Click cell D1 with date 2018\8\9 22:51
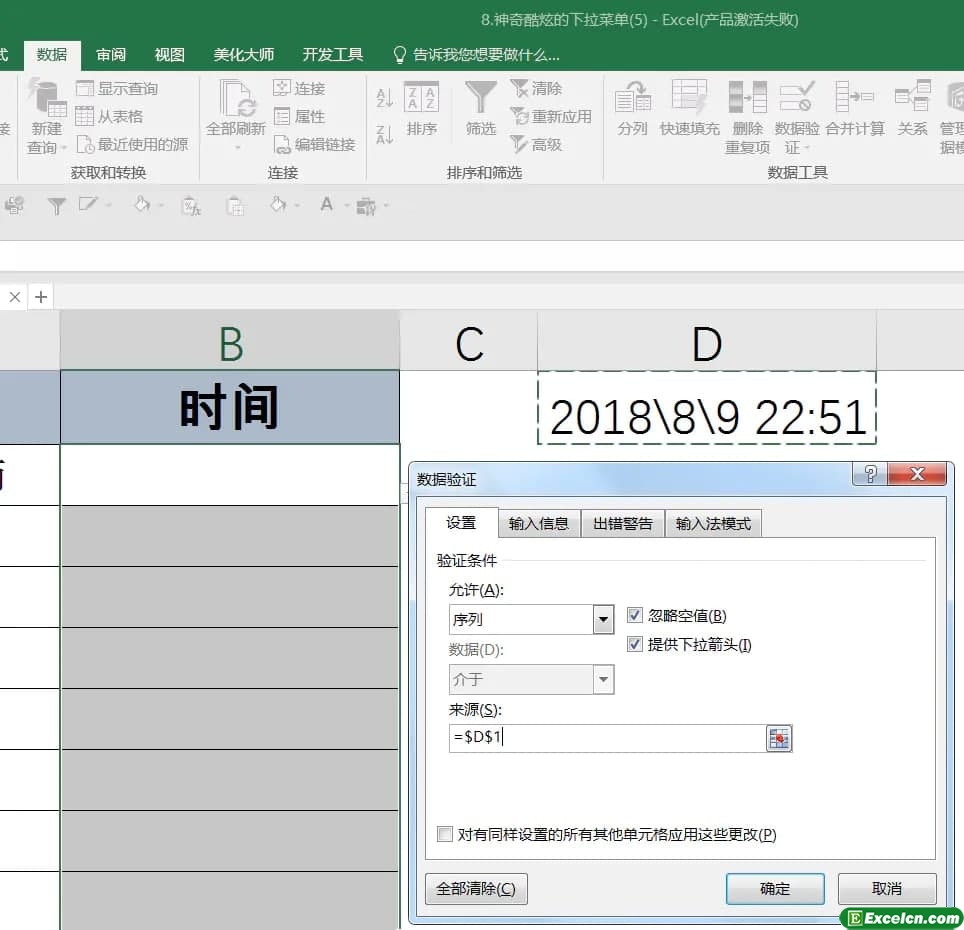The width and height of the screenshot is (964, 930). pyautogui.click(x=706, y=408)
